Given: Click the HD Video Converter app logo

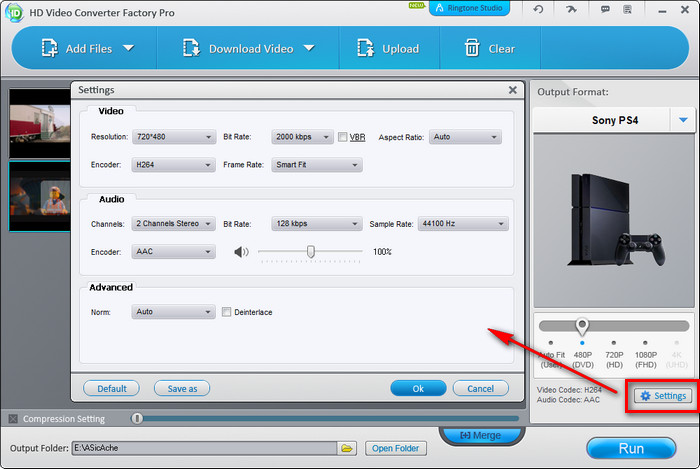Looking at the screenshot, I should 14,12.
